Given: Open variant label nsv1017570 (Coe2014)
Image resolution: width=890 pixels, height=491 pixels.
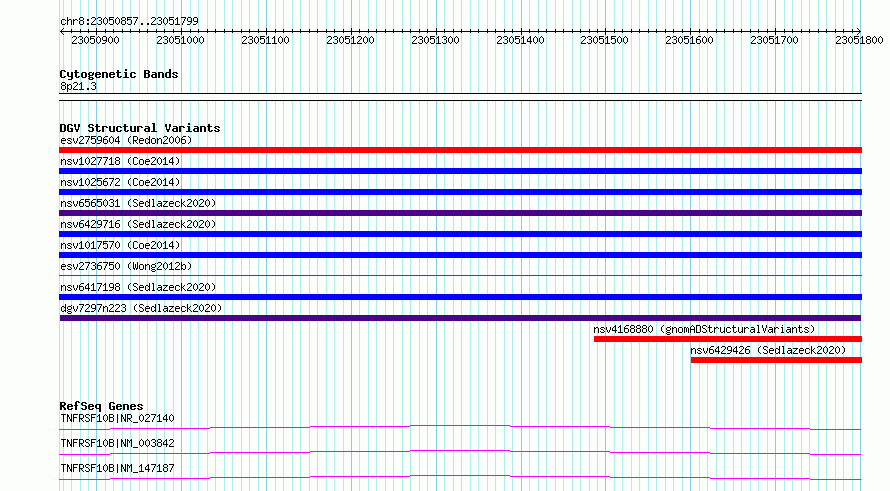Looking at the screenshot, I should pos(120,245).
